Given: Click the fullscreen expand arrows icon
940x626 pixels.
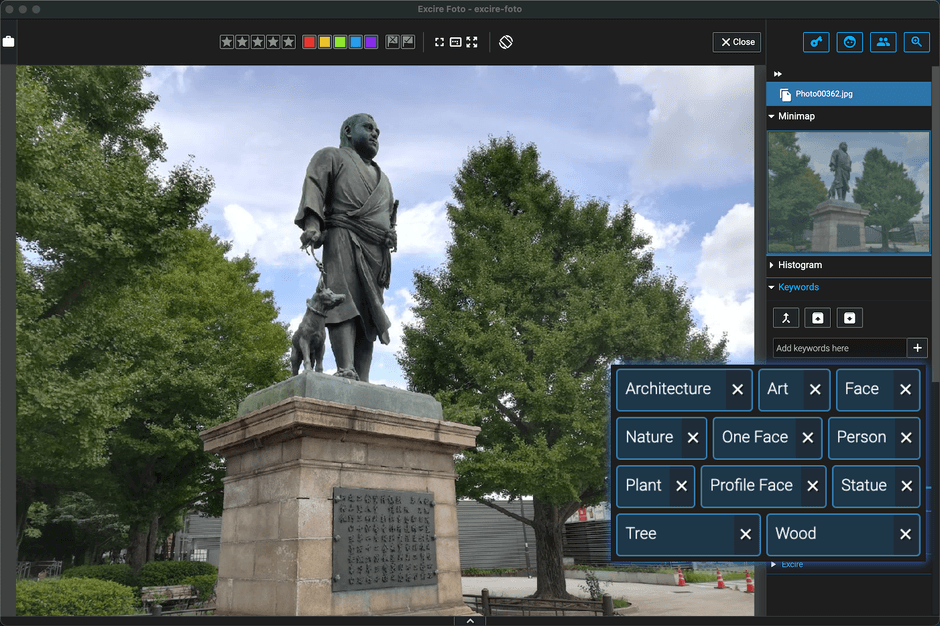Looking at the screenshot, I should [x=472, y=42].
